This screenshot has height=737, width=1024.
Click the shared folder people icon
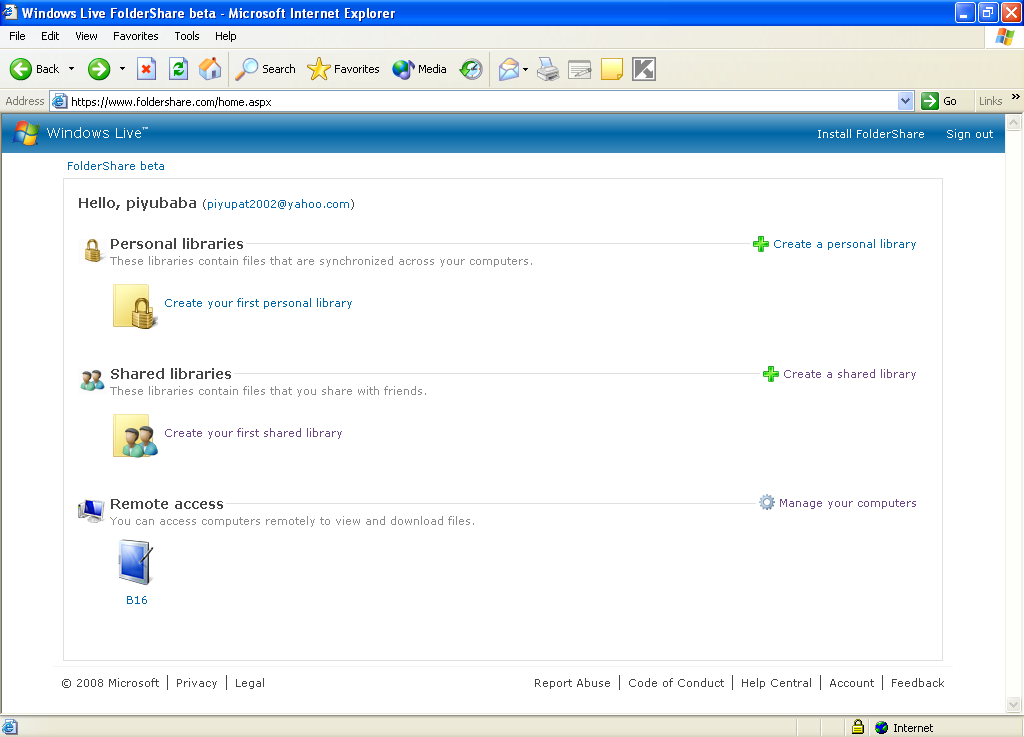(135, 436)
